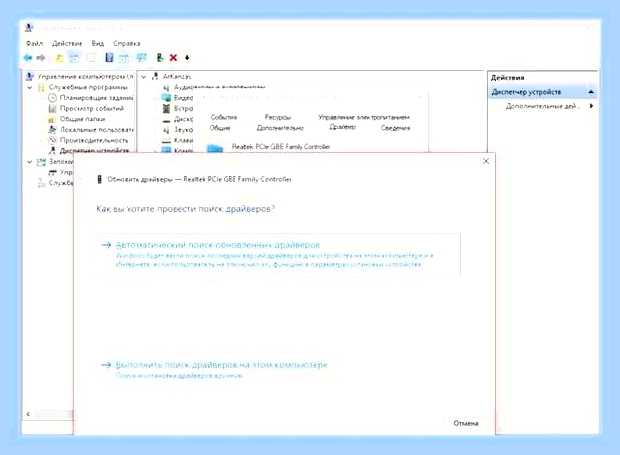The height and width of the screenshot is (455, 620).
Task: Click the Task Scheduler clock icon
Action: (x=52, y=97)
